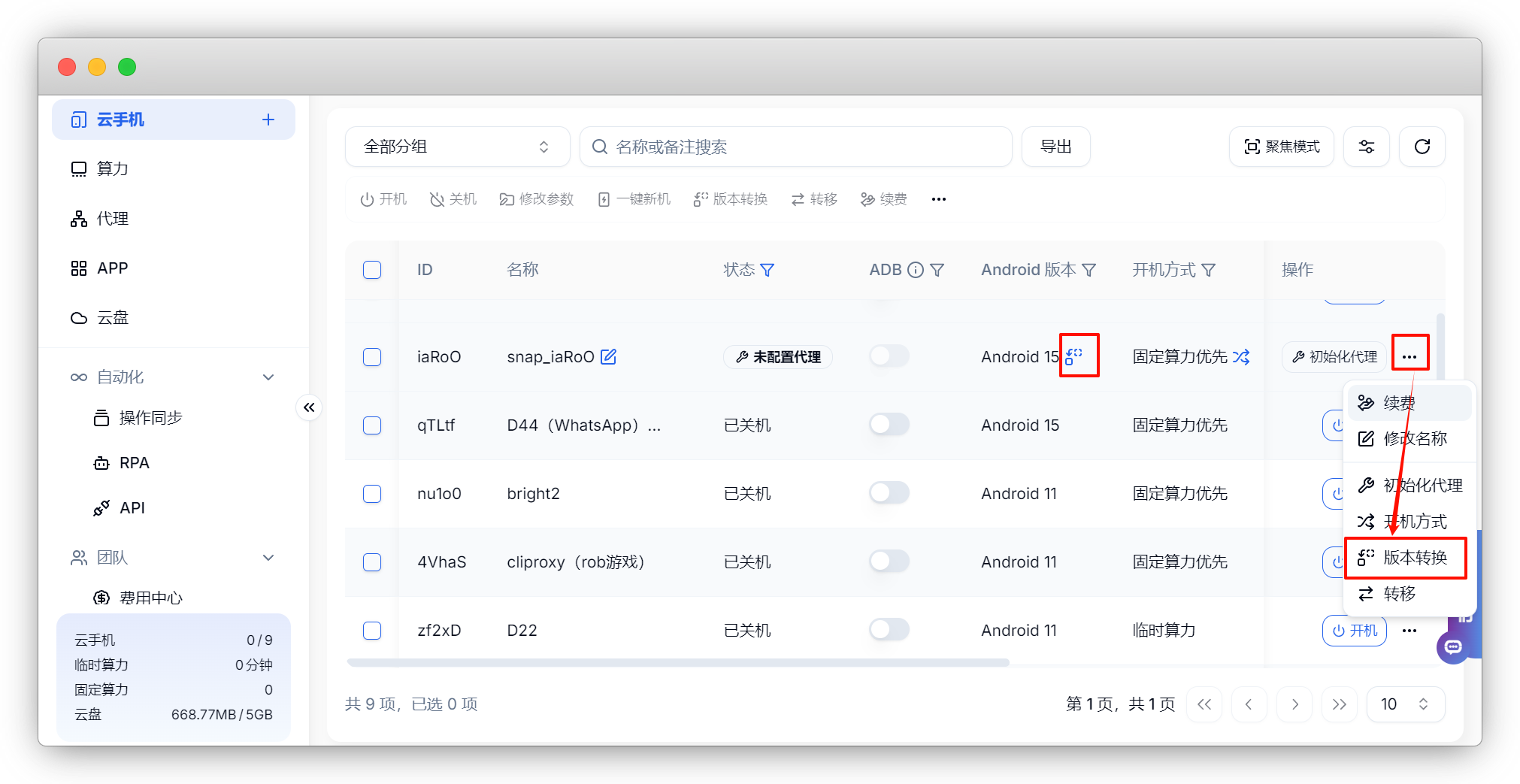Viewport: 1520px width, 784px height.
Task: Toggle ADB switch for iaRoO
Action: [x=889, y=356]
